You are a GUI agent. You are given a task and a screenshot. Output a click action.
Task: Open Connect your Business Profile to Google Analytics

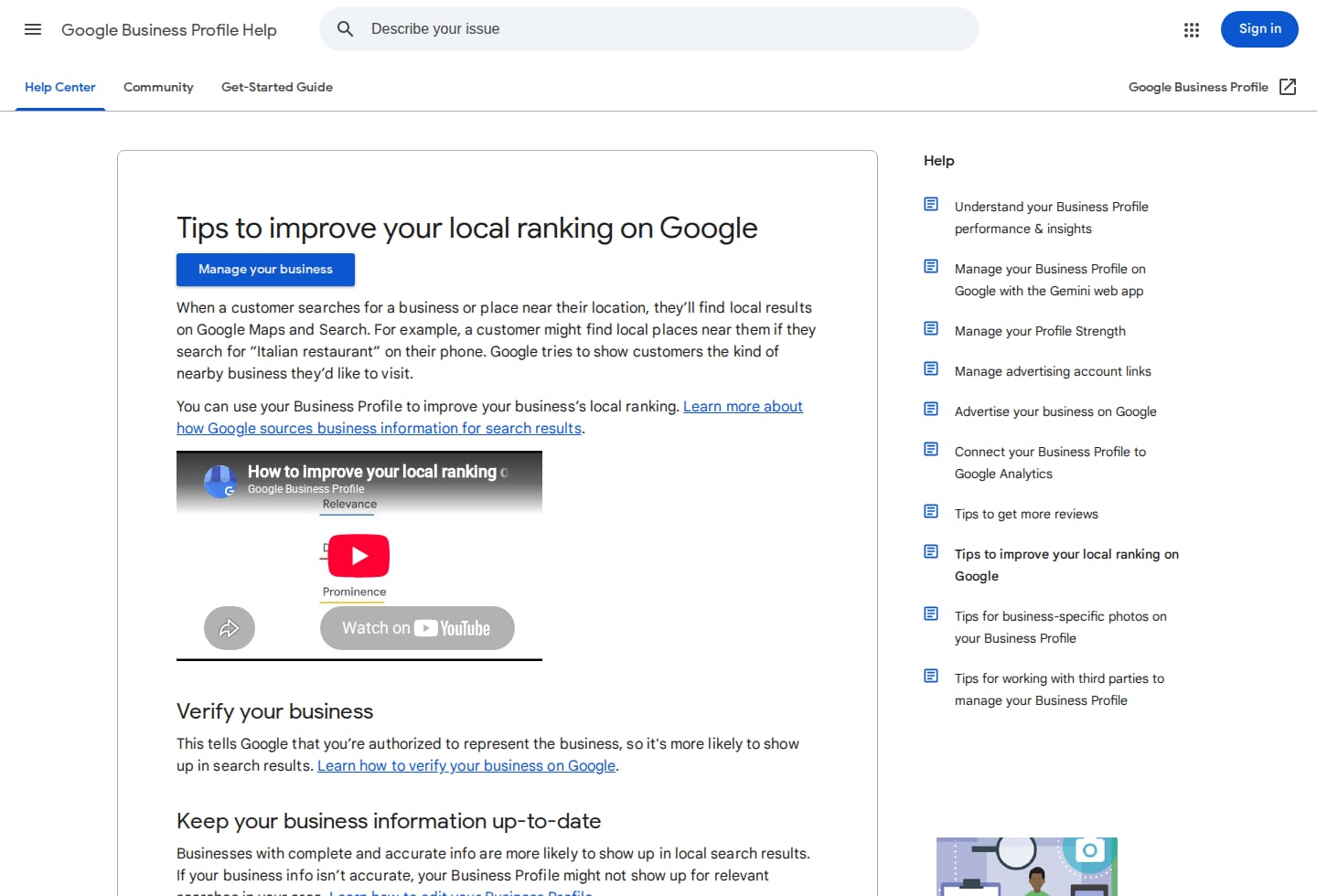[x=1050, y=463]
